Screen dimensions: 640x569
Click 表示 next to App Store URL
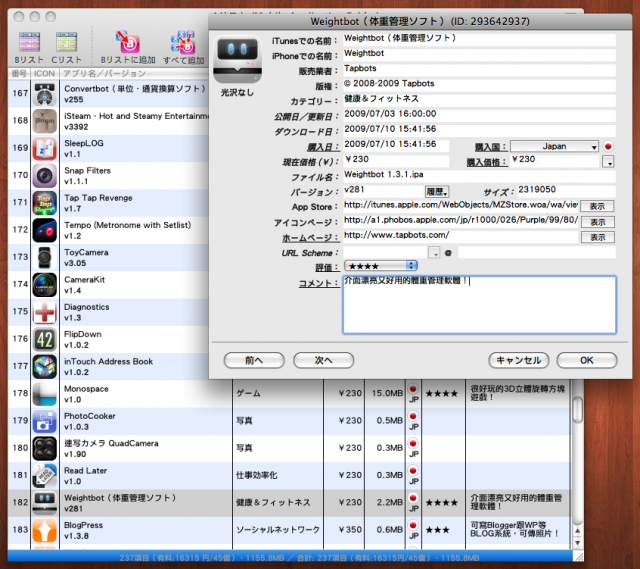[x=598, y=206]
